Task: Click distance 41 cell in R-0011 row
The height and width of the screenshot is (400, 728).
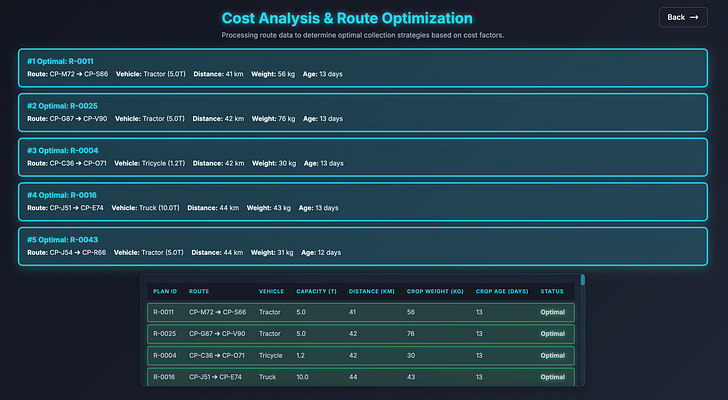Action: 352,312
